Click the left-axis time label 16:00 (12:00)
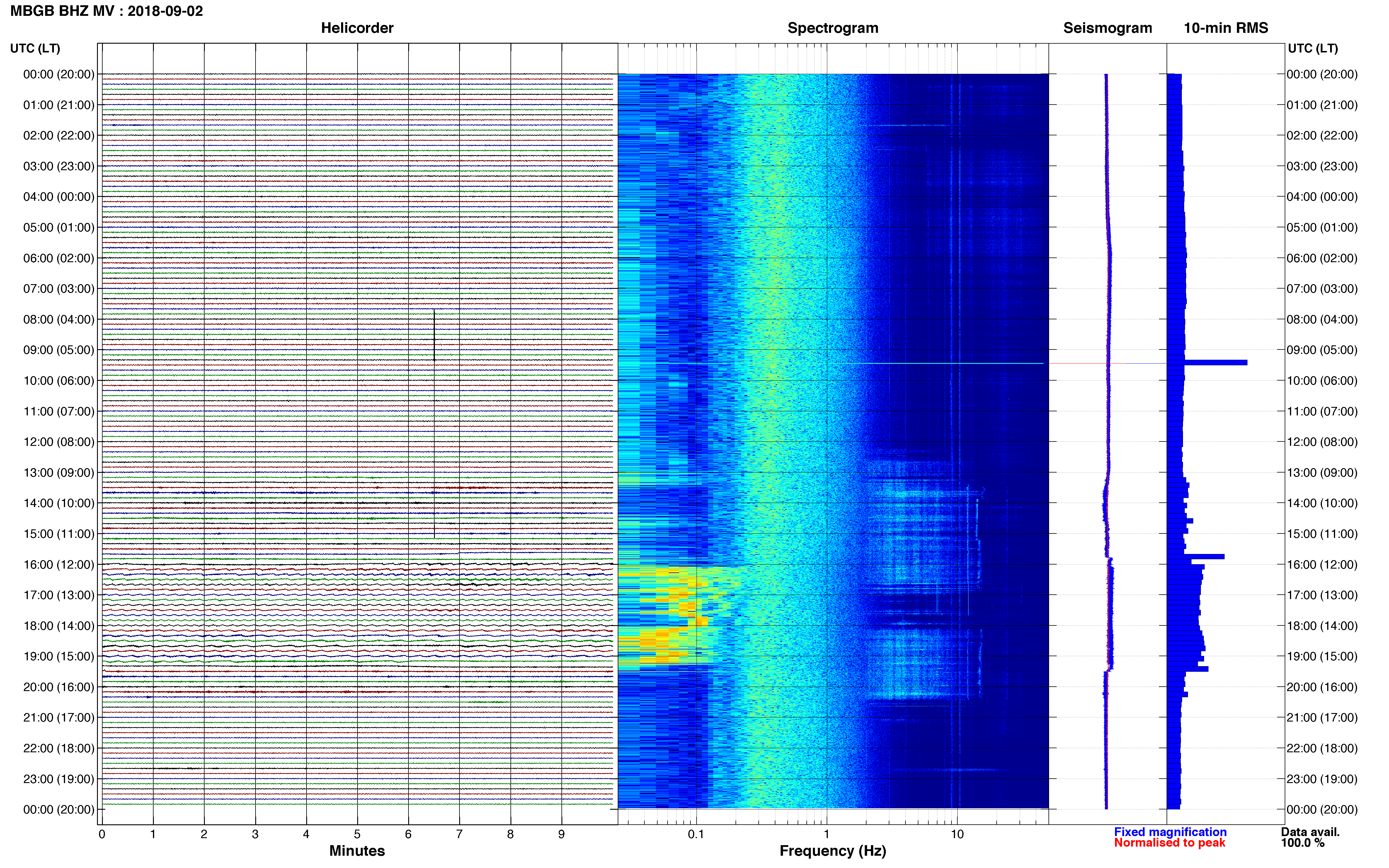Viewport: 1389px width, 868px height. tap(59, 564)
